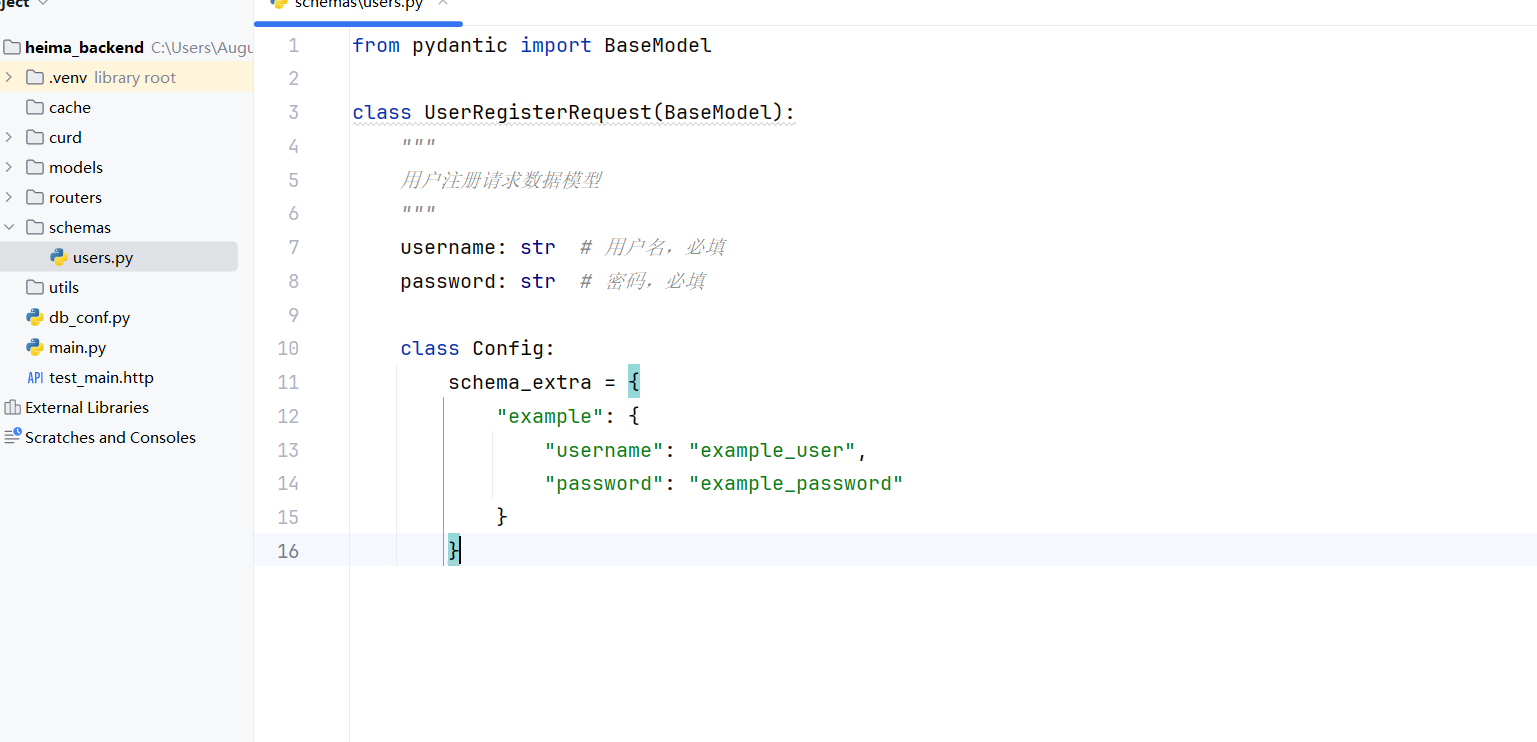This screenshot has width=1537, height=742.
Task: Click the users.py Python file icon
Action: 58,257
